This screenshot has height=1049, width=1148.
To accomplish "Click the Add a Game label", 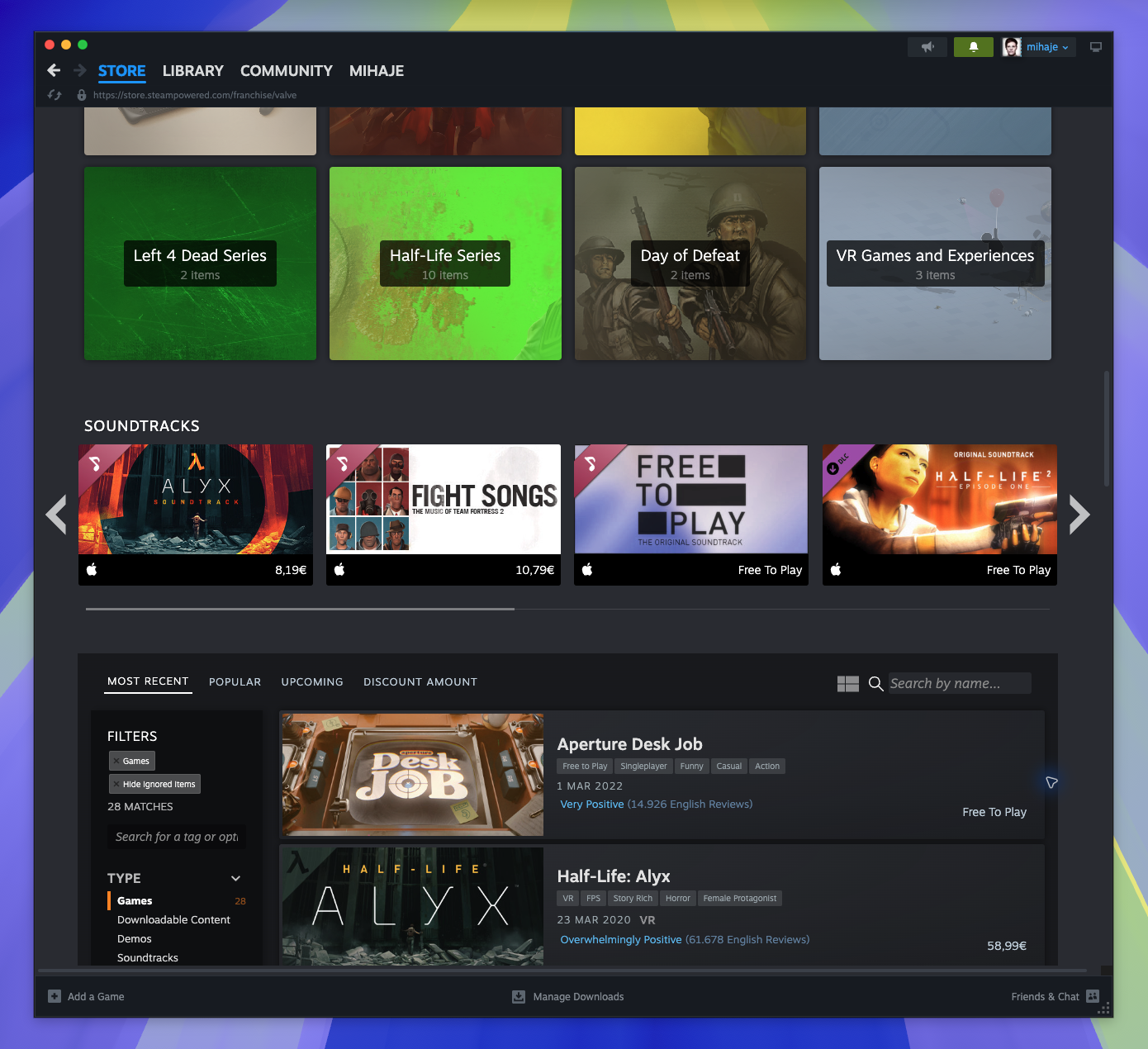I will tap(96, 996).
